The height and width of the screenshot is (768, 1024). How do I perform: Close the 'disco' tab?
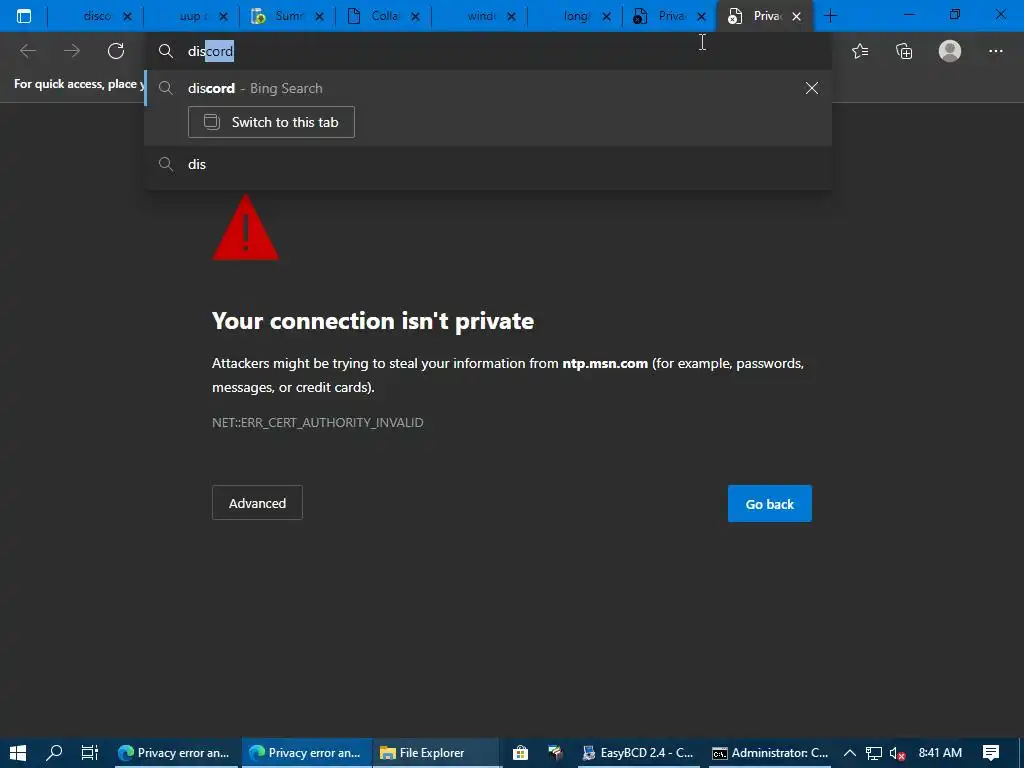128,17
